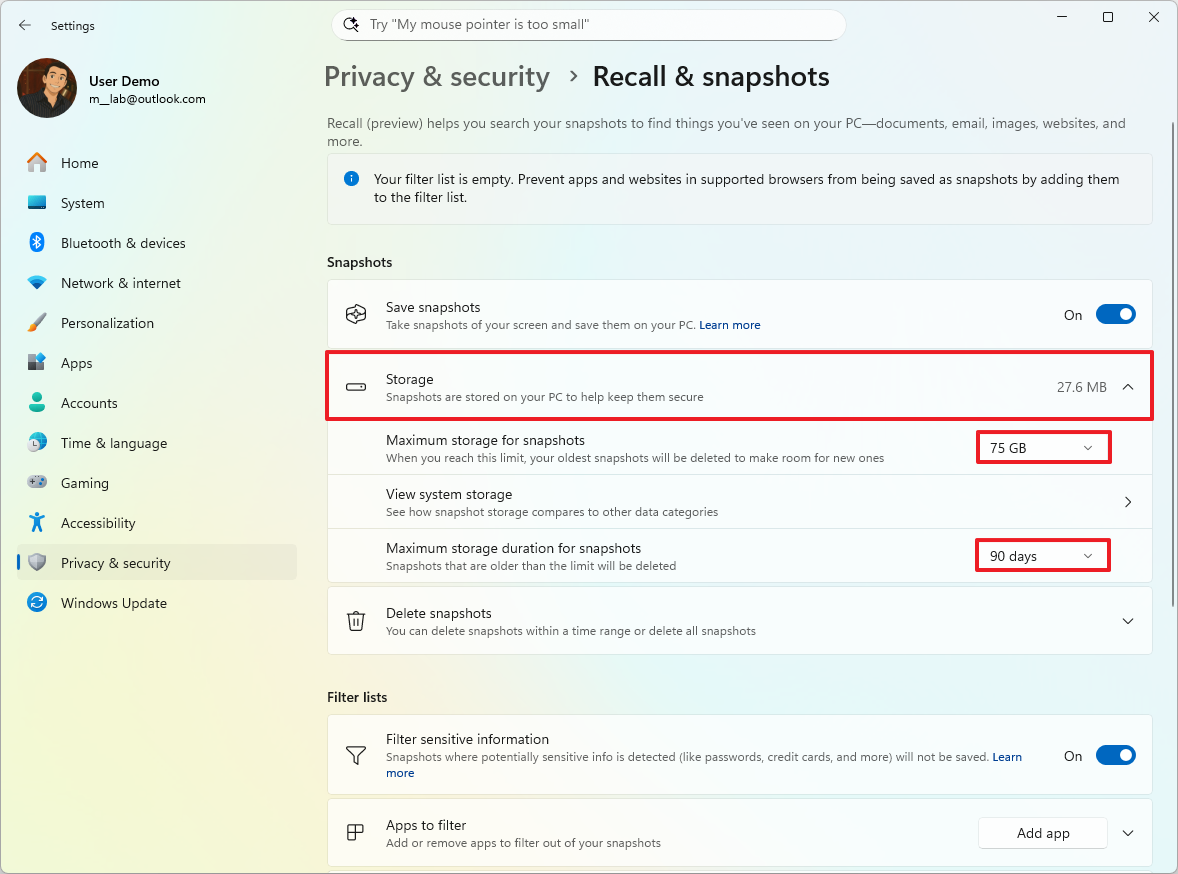
Task: Open the Maximum storage duration dropdown
Action: [1042, 555]
